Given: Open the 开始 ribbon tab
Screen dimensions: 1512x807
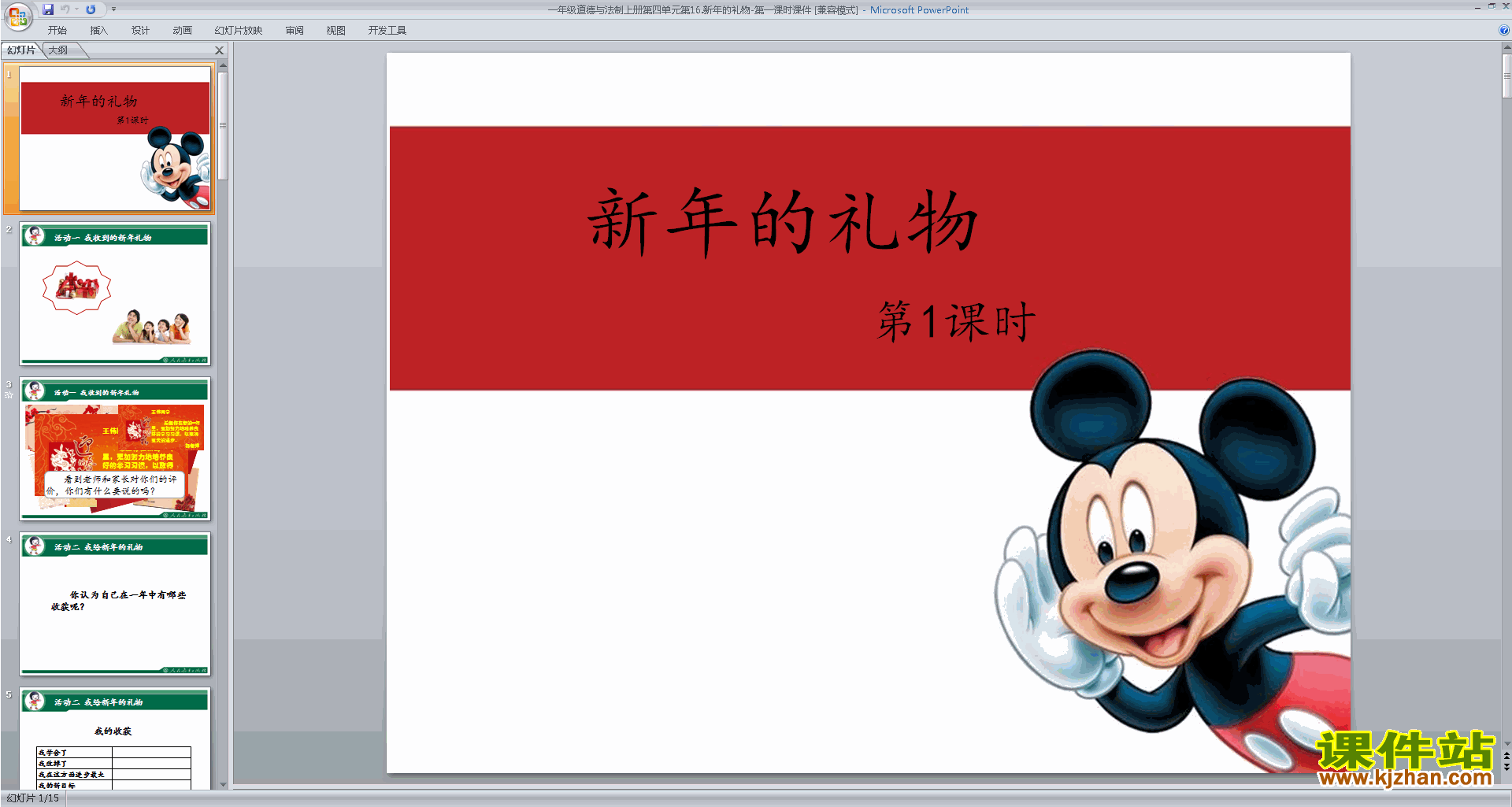Looking at the screenshot, I should click(57, 31).
